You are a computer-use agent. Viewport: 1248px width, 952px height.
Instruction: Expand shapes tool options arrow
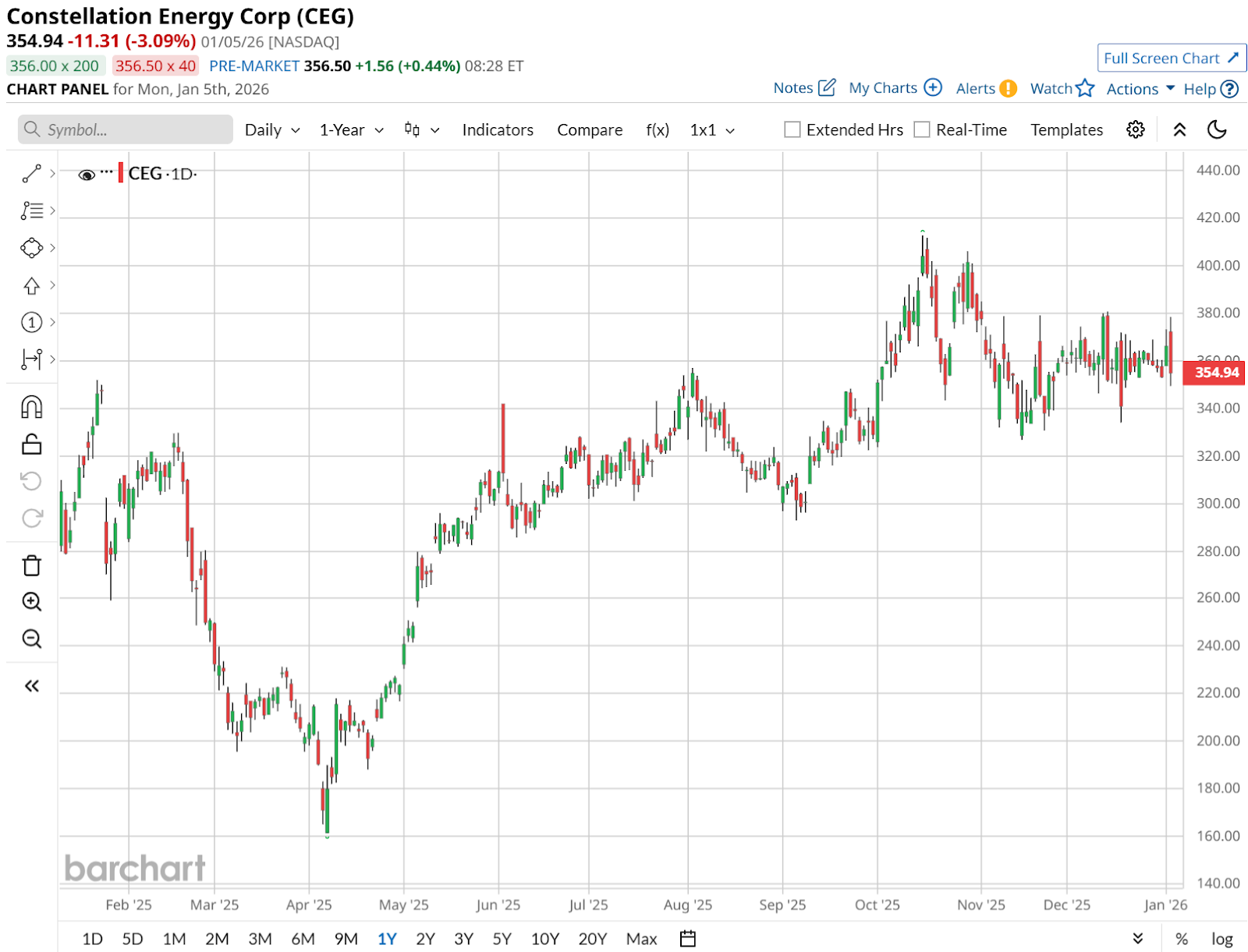coord(52,248)
